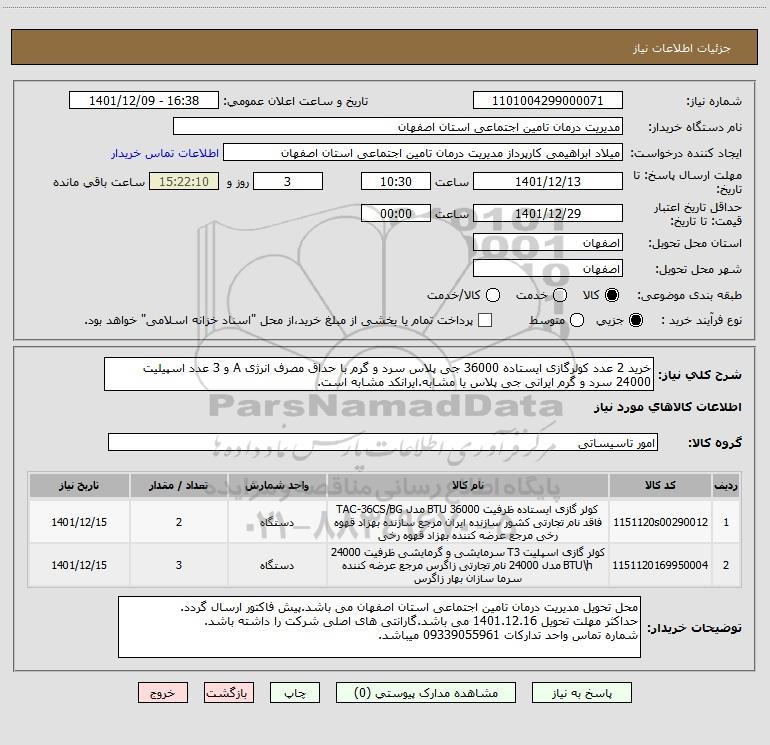
Task: Click the پاسخ به نیاز button
Action: pos(582,692)
